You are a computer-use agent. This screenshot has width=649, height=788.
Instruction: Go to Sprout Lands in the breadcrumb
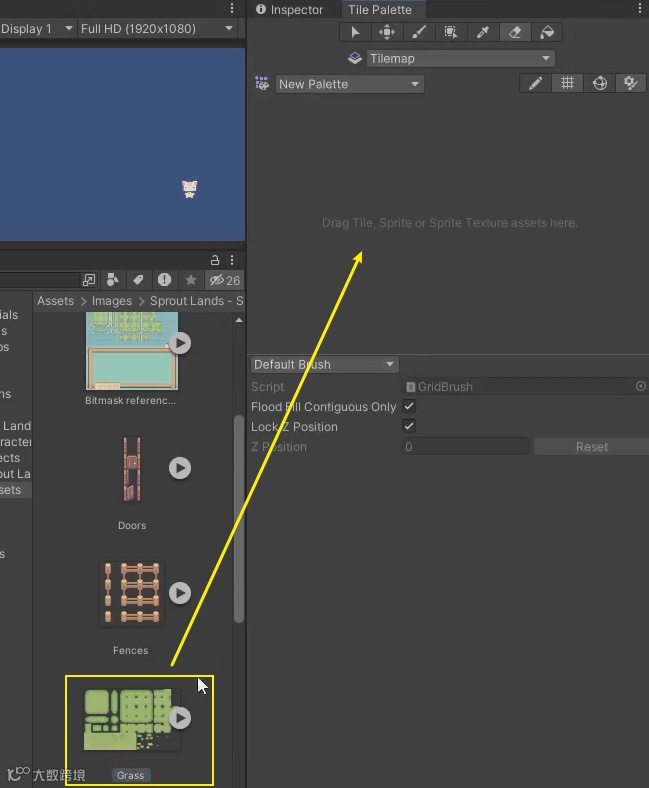point(197,301)
